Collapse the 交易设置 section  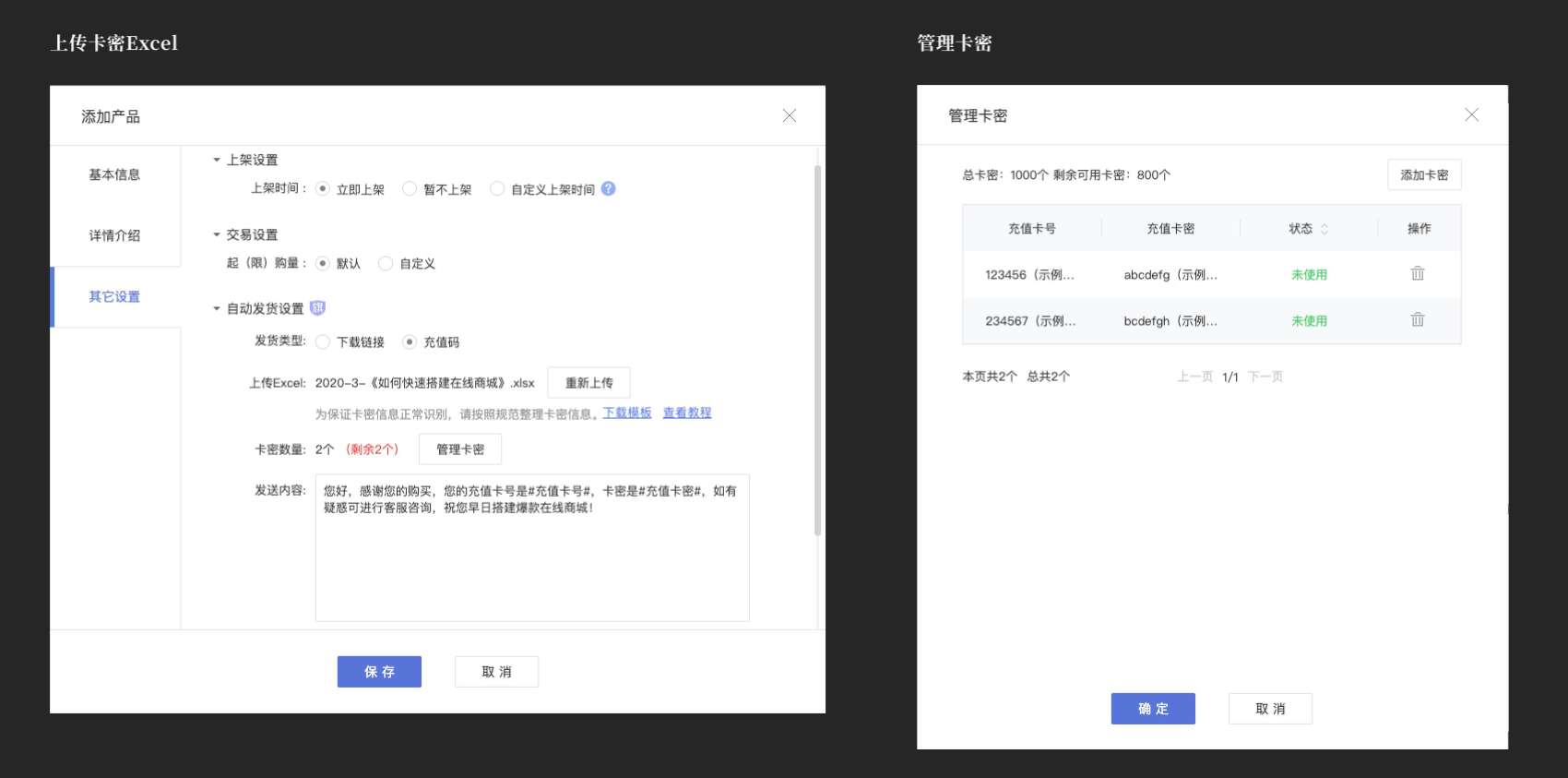217,234
